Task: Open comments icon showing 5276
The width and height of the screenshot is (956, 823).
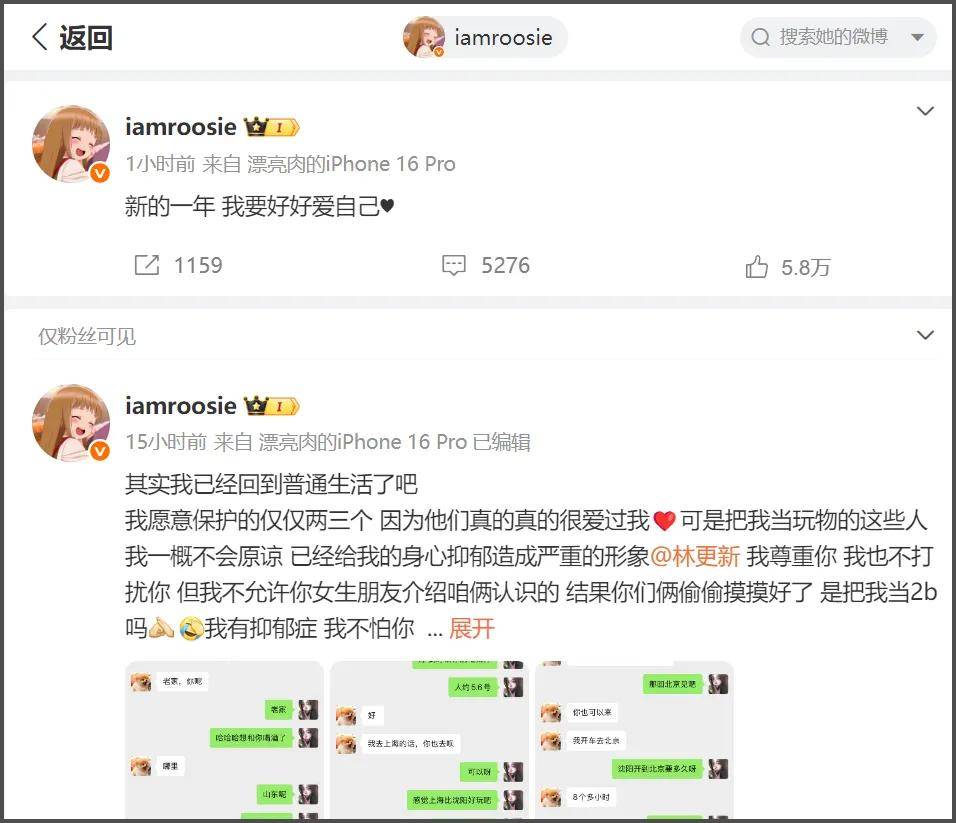Action: point(454,265)
